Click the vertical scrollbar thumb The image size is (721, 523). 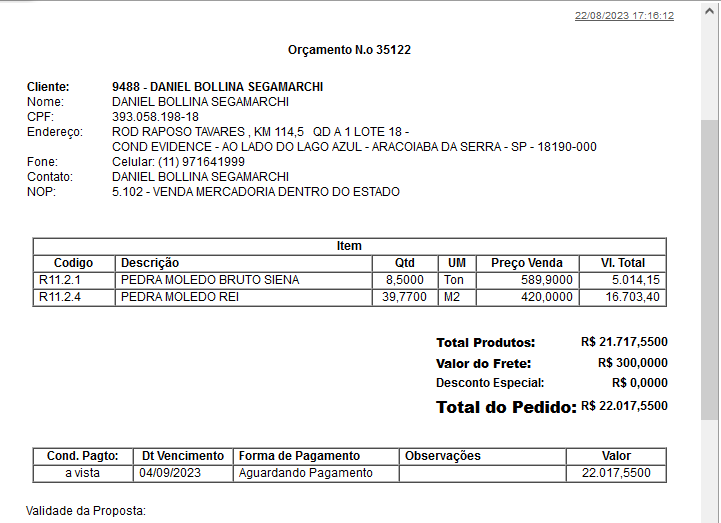[709, 270]
